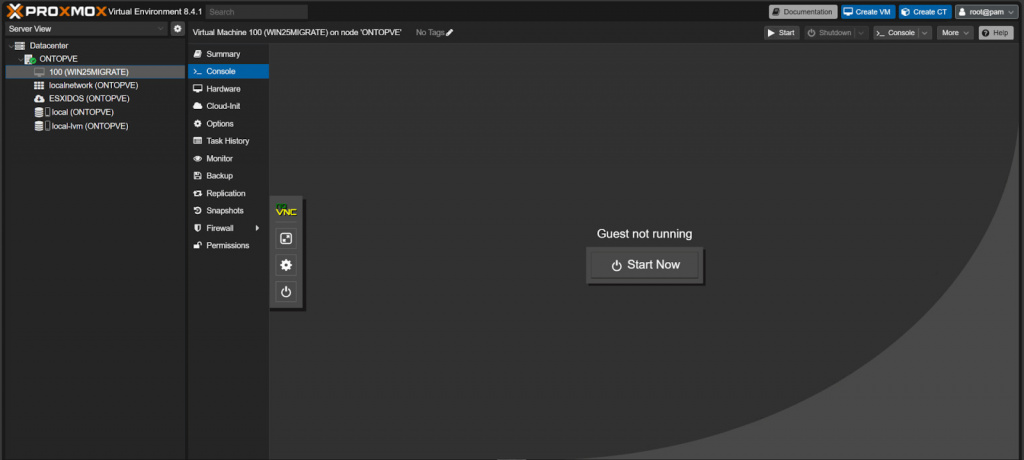Click the Help button
Screen dimensions: 1024x460
[x=995, y=33]
